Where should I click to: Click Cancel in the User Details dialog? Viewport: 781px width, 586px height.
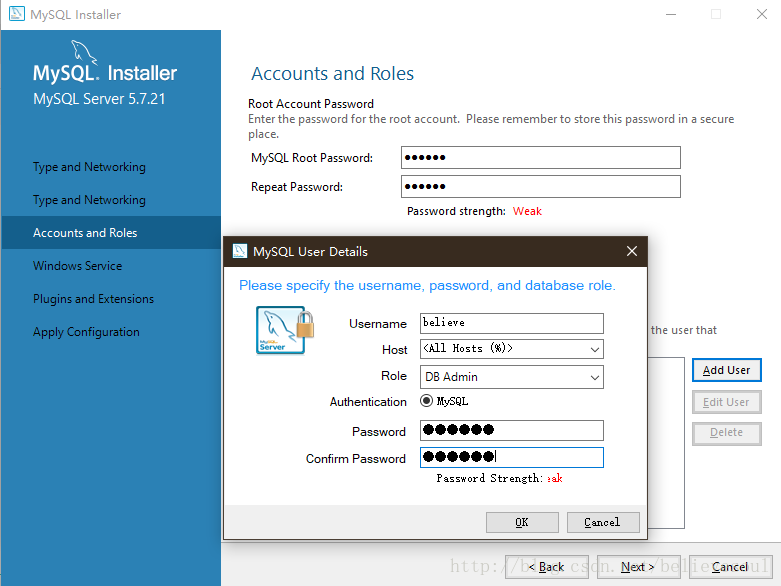603,522
